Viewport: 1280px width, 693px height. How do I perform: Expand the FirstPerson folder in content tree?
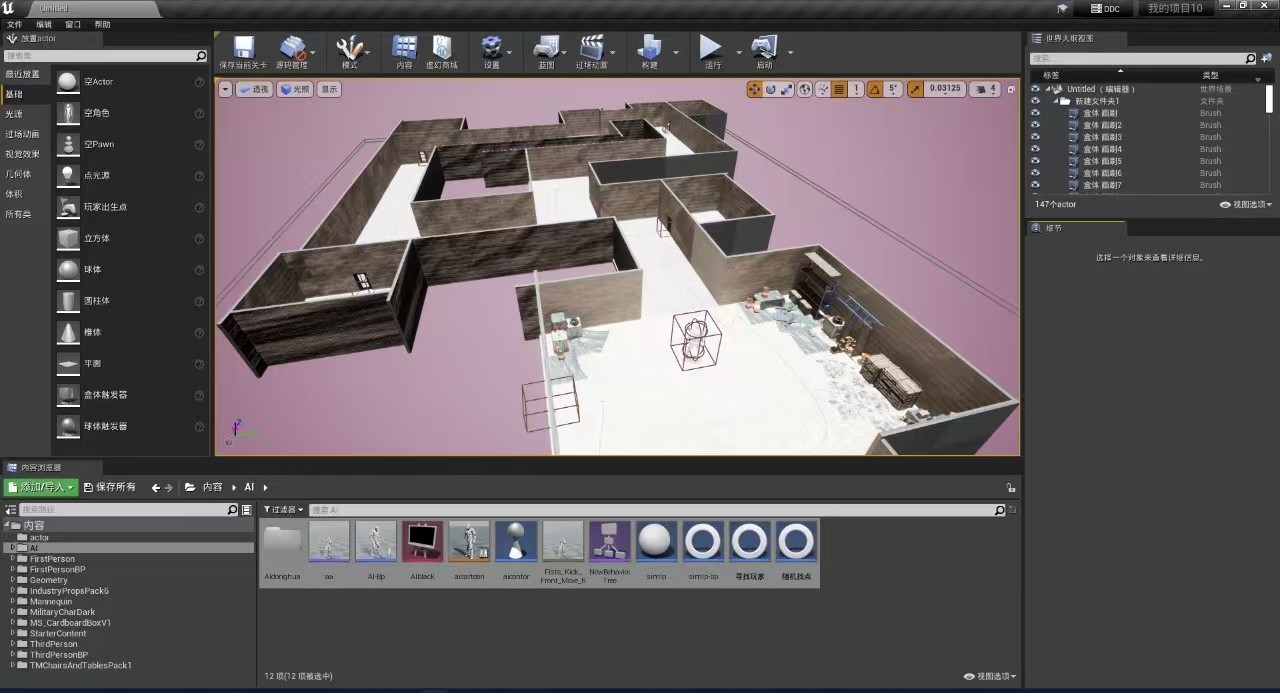[x=13, y=559]
